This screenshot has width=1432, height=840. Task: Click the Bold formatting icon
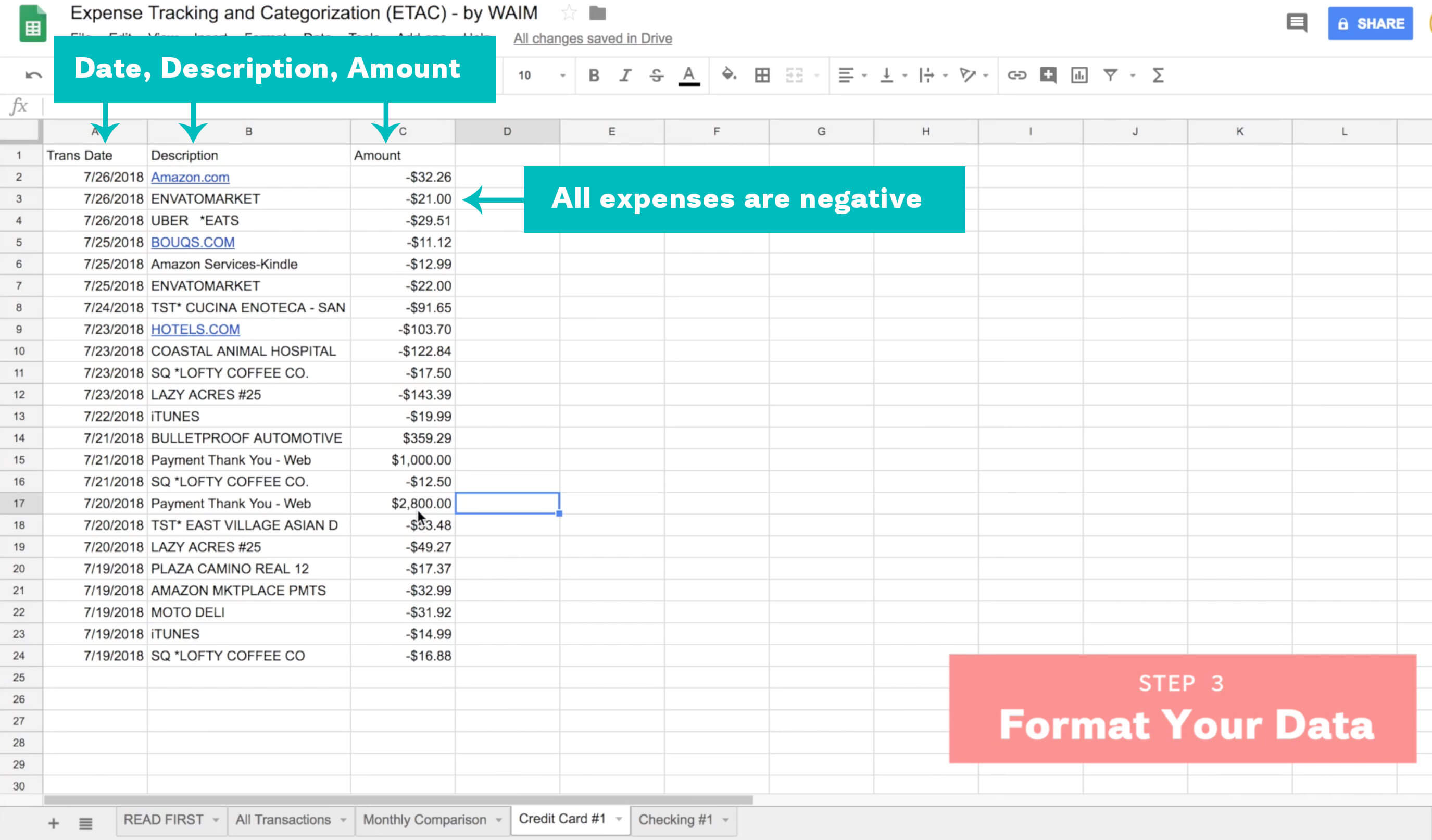(594, 75)
